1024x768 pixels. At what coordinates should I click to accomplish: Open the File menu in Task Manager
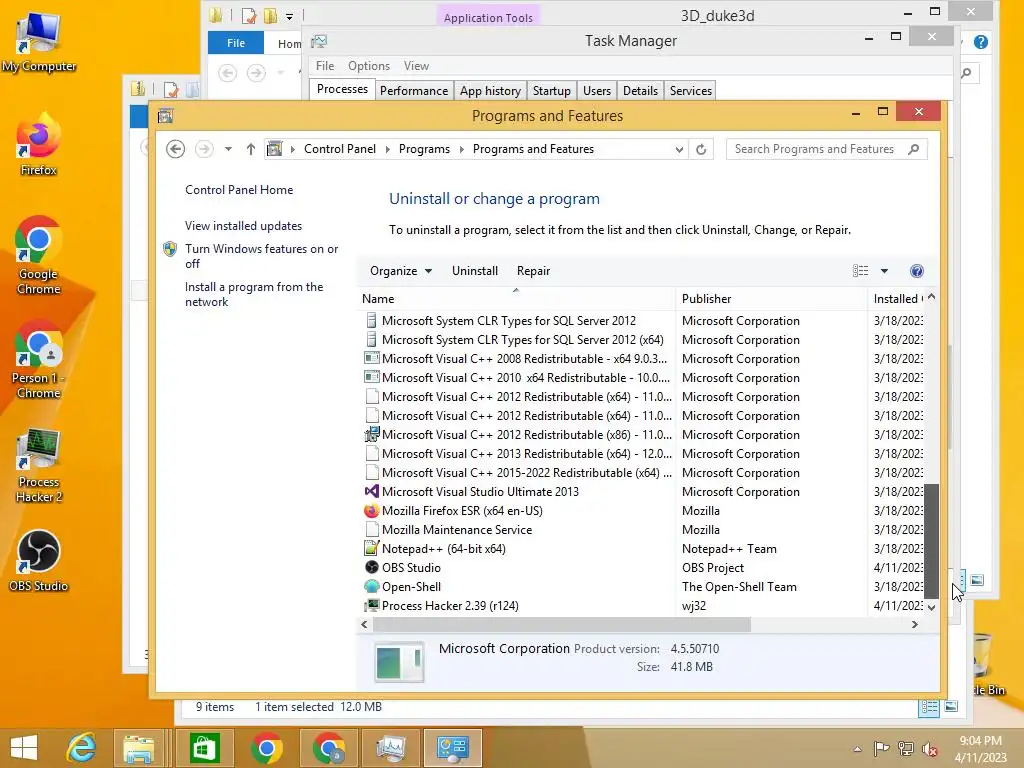pyautogui.click(x=325, y=66)
